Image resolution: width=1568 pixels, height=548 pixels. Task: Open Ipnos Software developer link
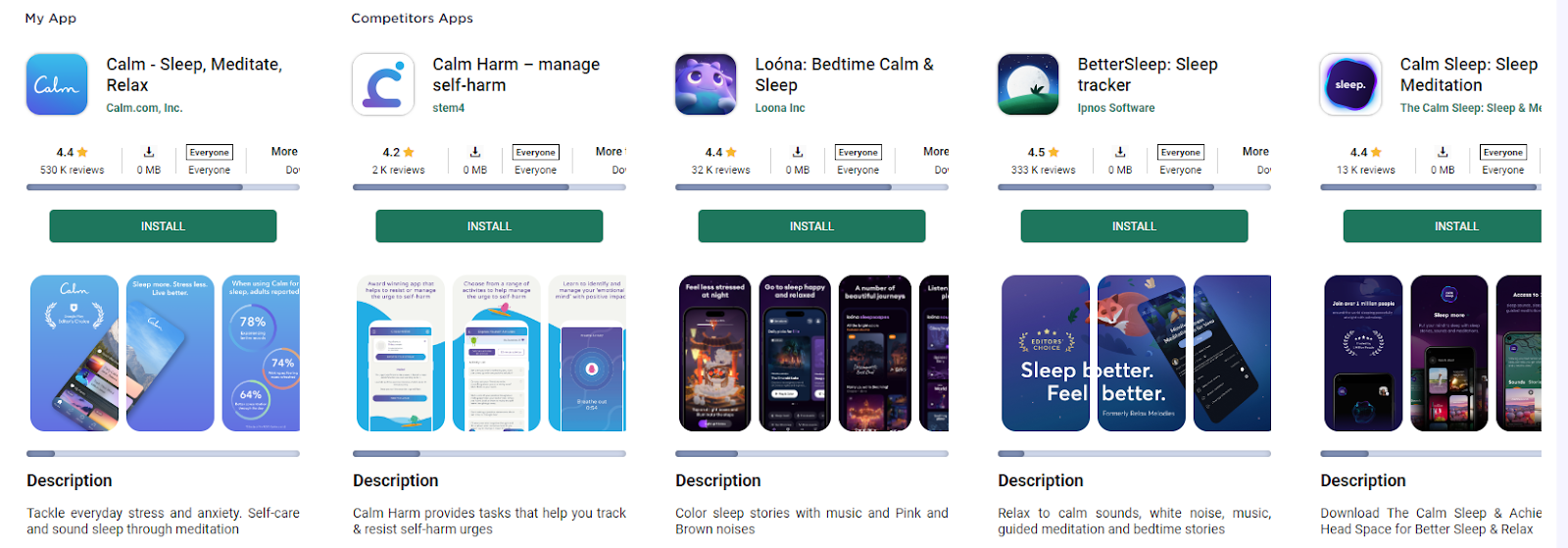[x=1116, y=108]
